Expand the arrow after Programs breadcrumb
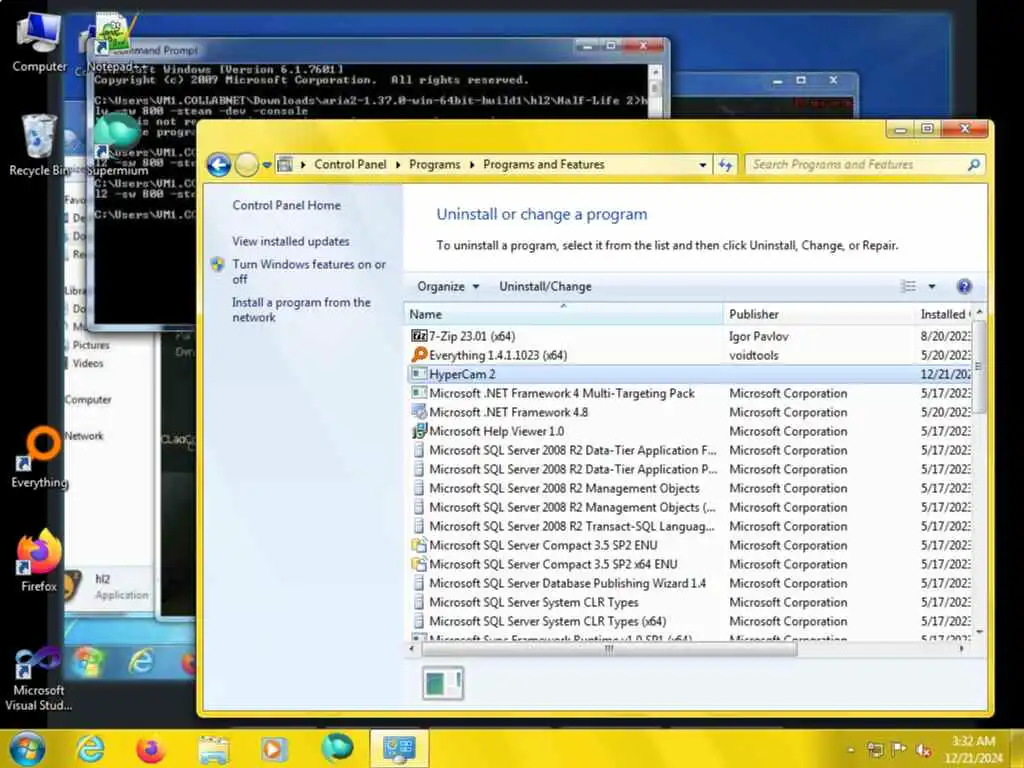 [472, 165]
